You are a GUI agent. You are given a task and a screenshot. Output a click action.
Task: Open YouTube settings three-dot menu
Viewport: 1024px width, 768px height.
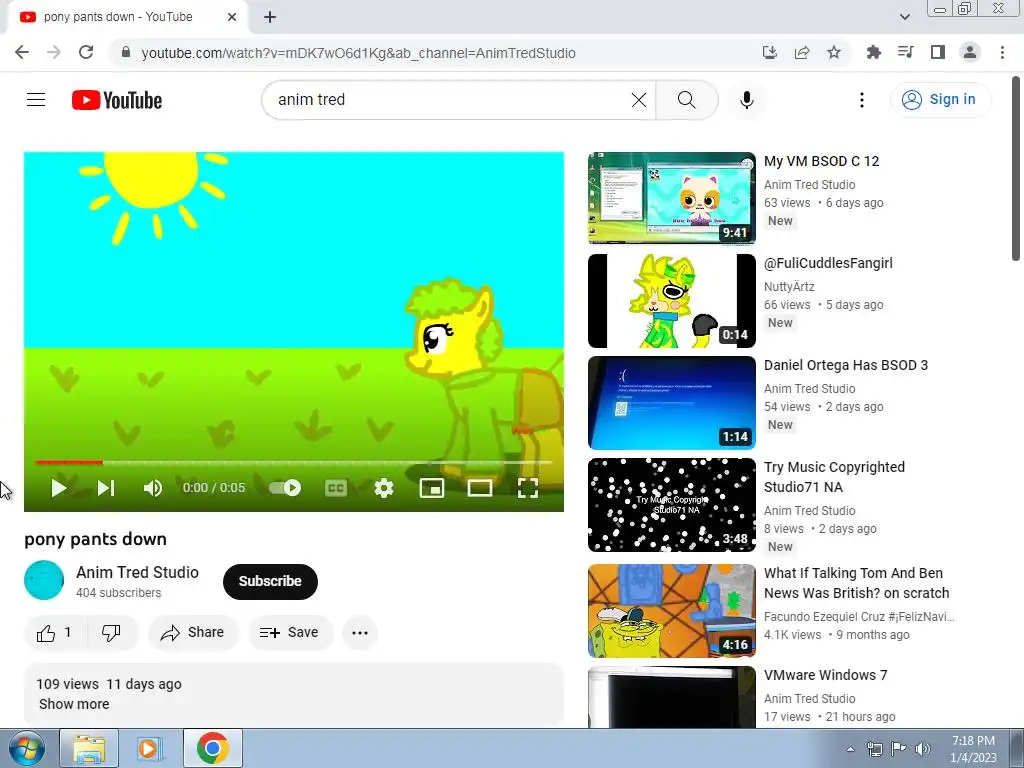[861, 100]
